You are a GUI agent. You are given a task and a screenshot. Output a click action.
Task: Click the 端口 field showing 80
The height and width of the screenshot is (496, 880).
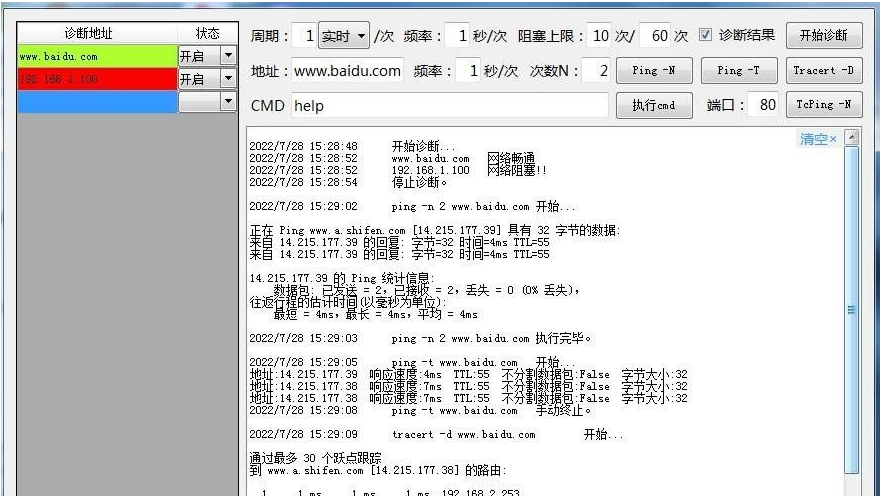[764, 105]
